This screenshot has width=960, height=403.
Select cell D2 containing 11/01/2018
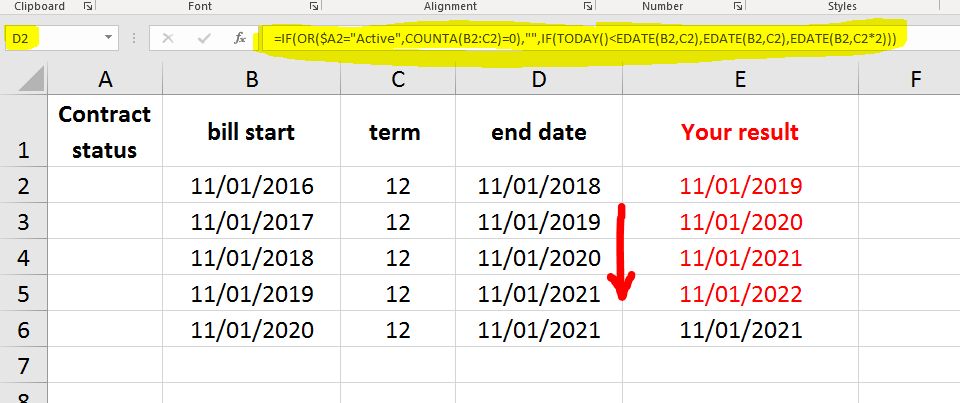click(x=539, y=185)
